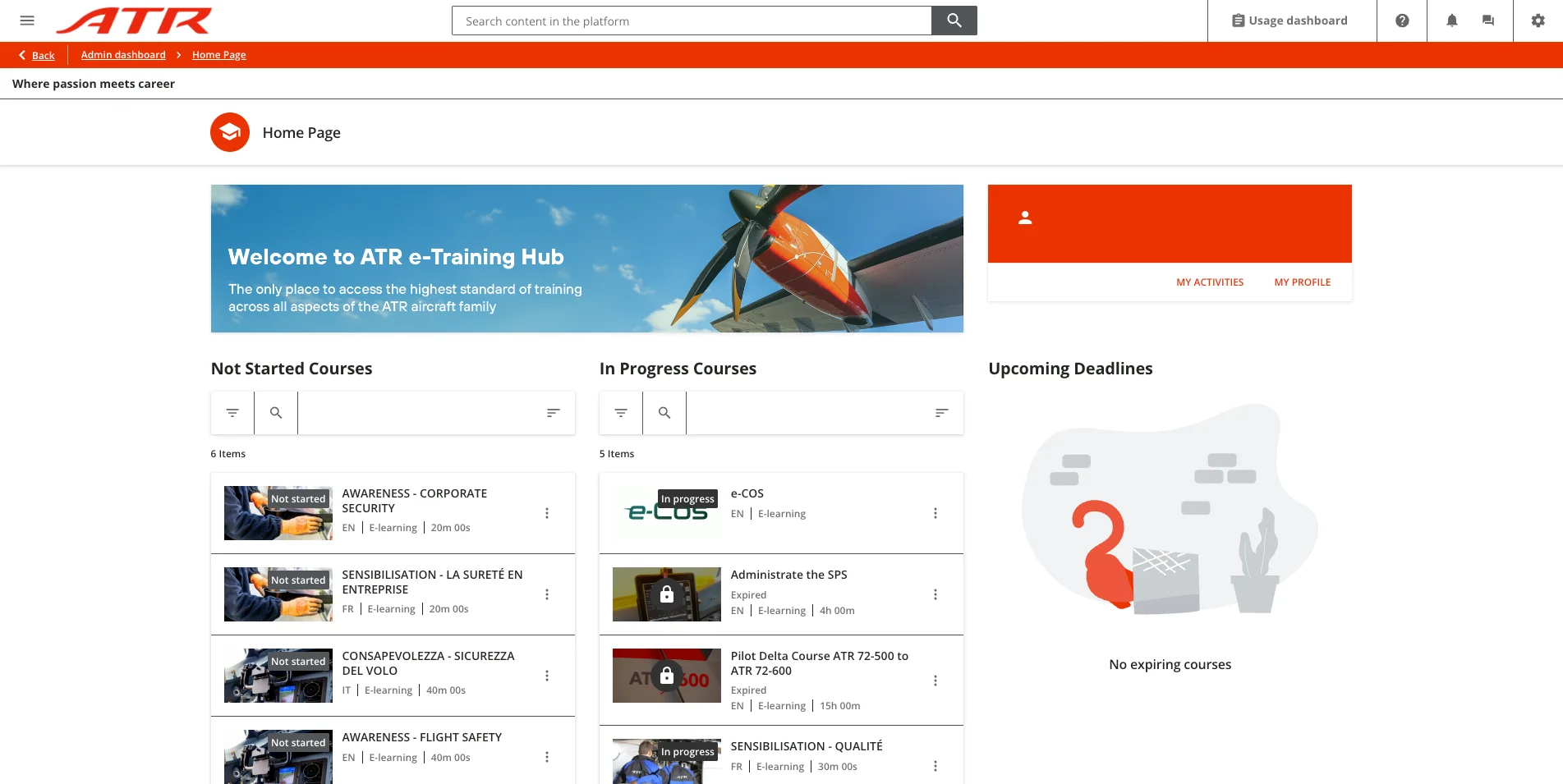Open AWARENESS - FLIGHT SAFETY title
The width and height of the screenshot is (1563, 784).
(422, 737)
